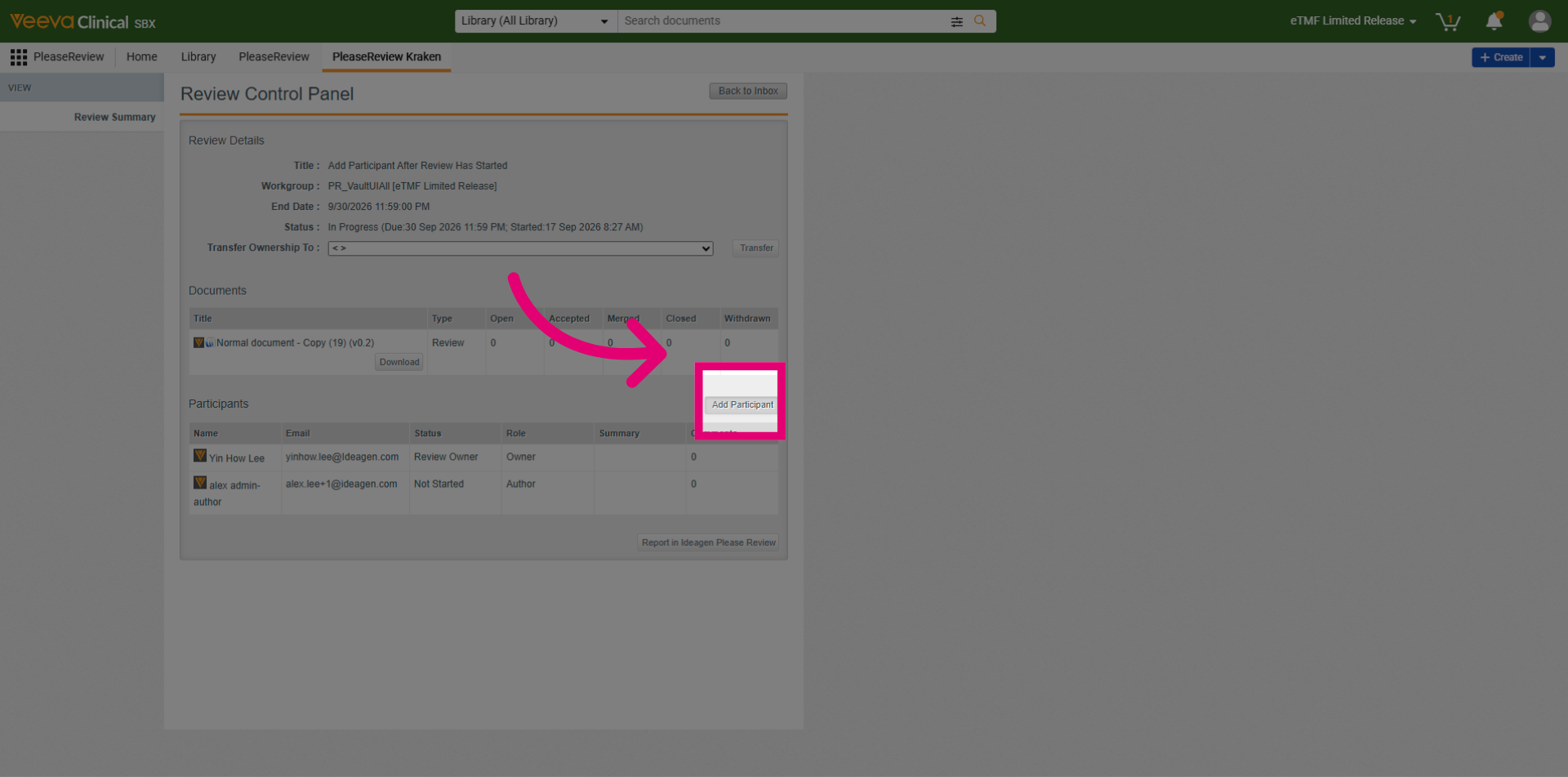Click the Yin How Lee participant name
The width and height of the screenshot is (1568, 777).
click(237, 458)
